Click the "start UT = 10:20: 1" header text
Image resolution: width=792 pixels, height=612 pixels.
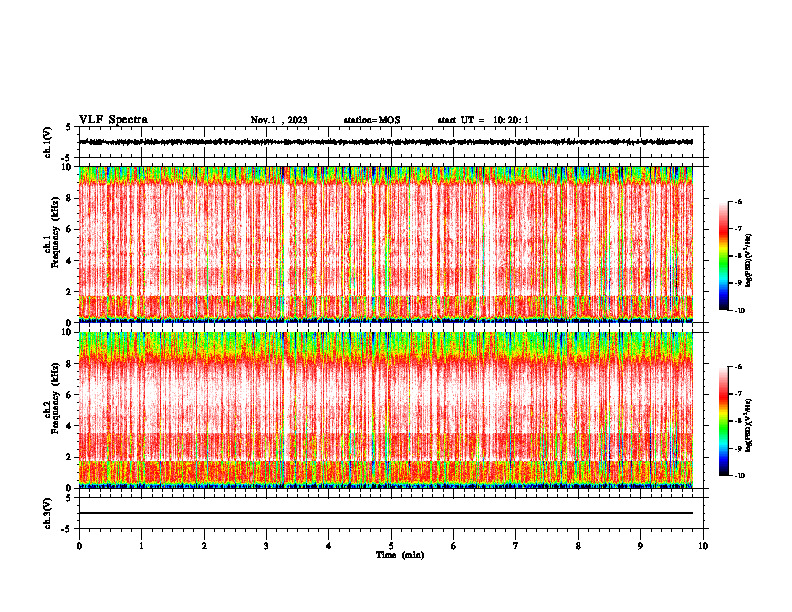(483, 120)
